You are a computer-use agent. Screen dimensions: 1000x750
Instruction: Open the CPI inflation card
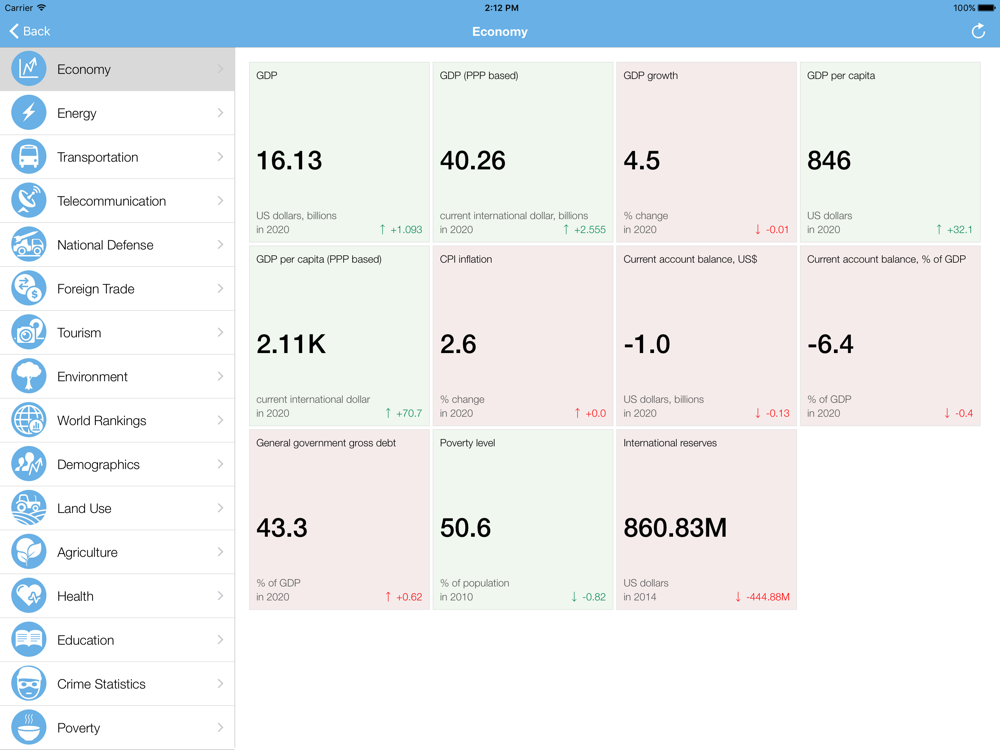point(523,336)
